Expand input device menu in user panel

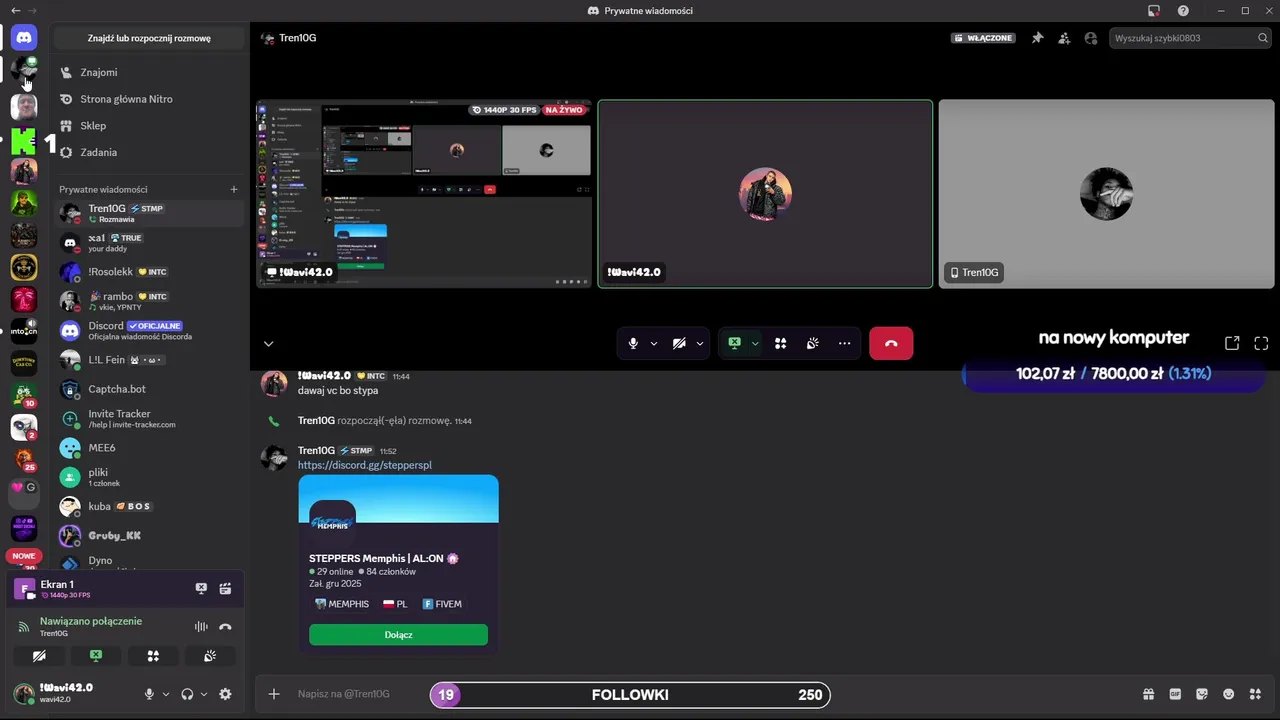[166, 694]
